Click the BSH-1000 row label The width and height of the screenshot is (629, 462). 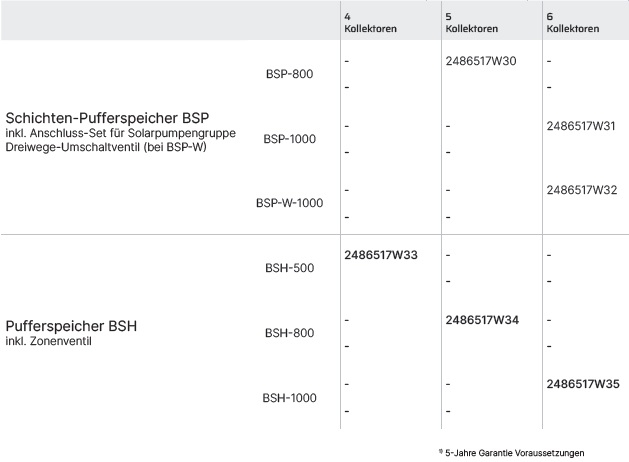(x=290, y=397)
